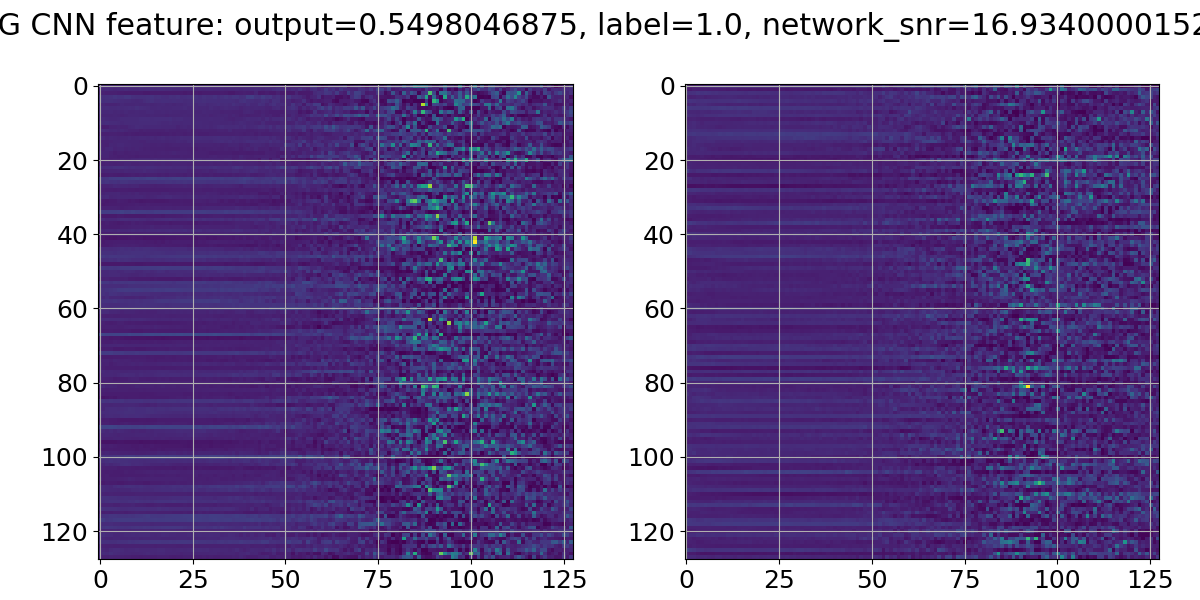Image resolution: width=1200 pixels, height=600 pixels.
Task: Click the right heatmap plot
Action: coord(922,322)
